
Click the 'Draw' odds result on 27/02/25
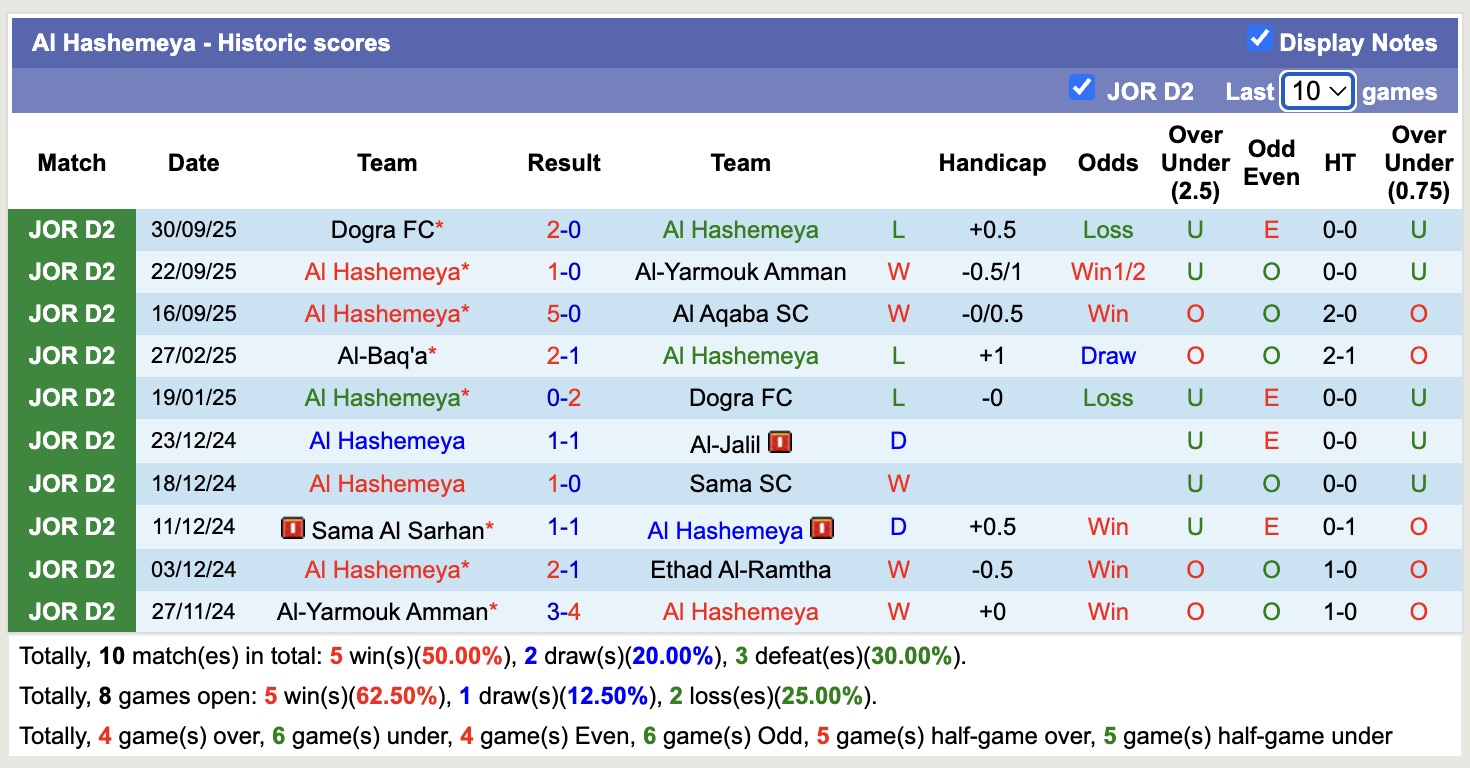point(1107,355)
